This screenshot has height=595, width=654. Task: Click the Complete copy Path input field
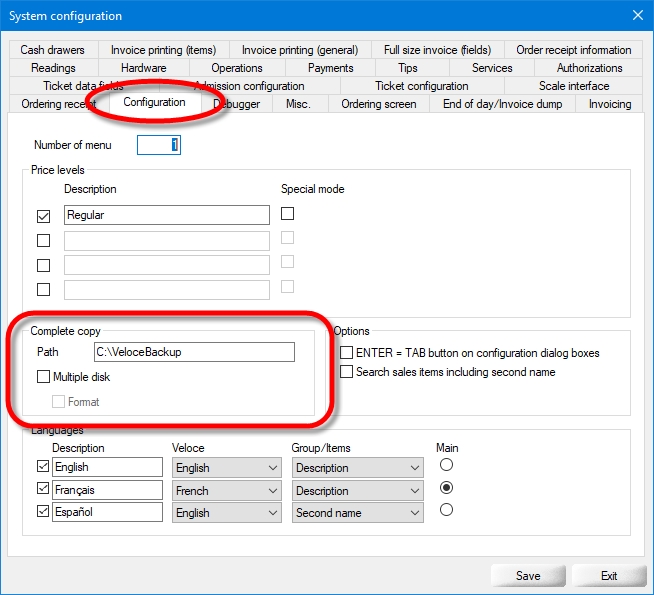[x=193, y=352]
